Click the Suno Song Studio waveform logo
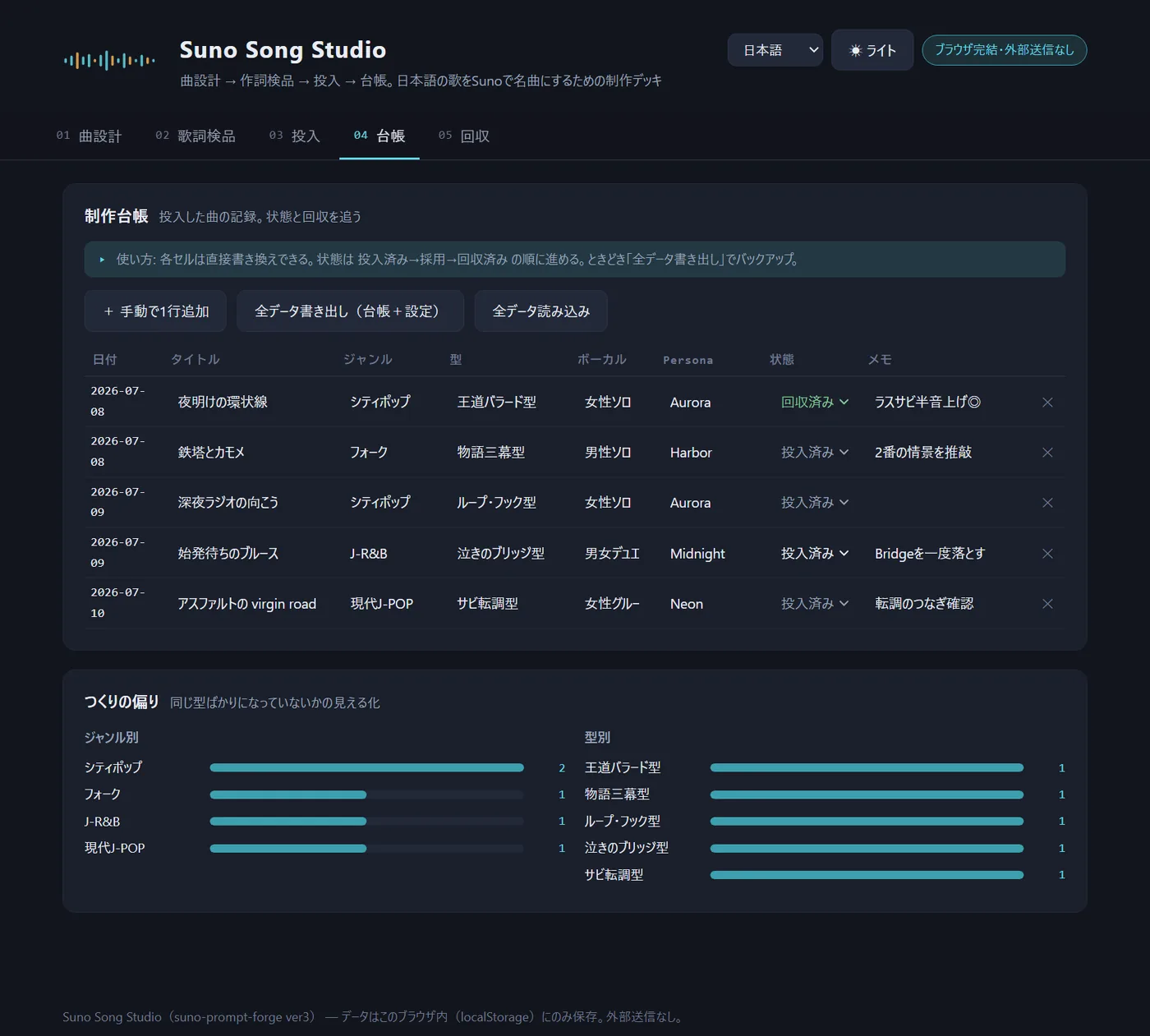 click(x=109, y=60)
